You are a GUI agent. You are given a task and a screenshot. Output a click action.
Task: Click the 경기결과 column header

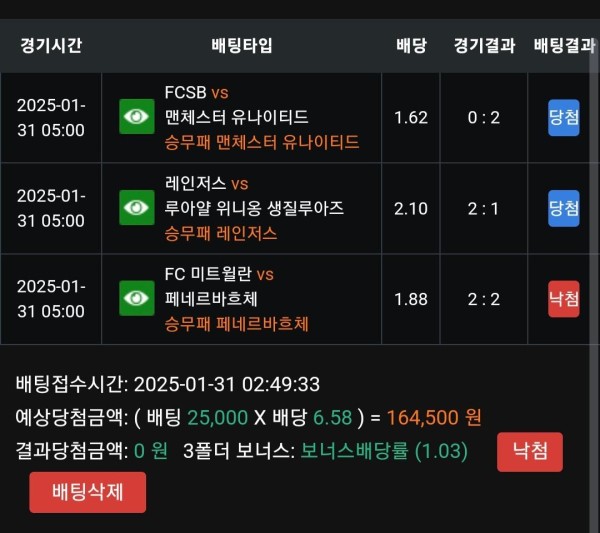point(484,46)
